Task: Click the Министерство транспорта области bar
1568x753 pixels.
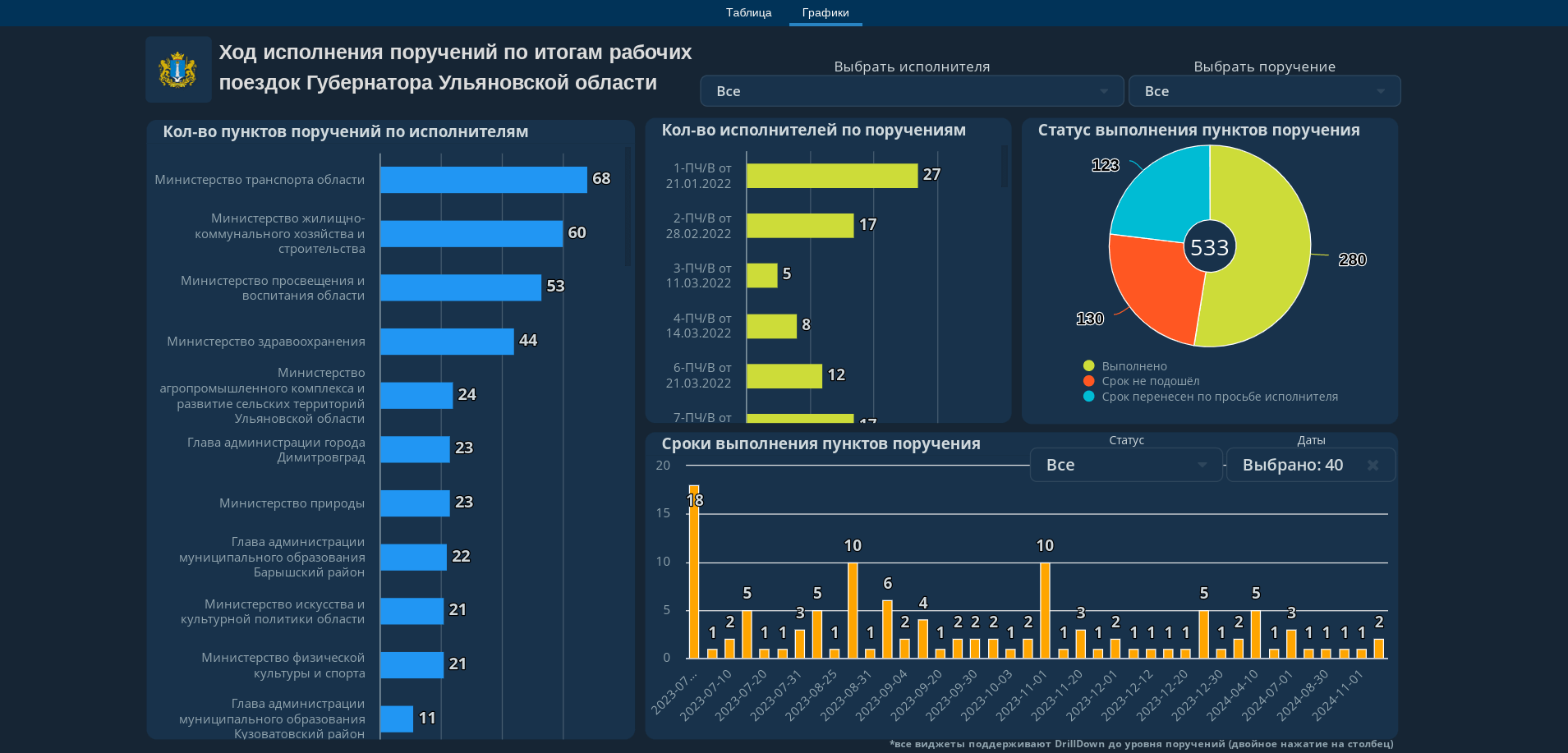Action: [x=484, y=180]
